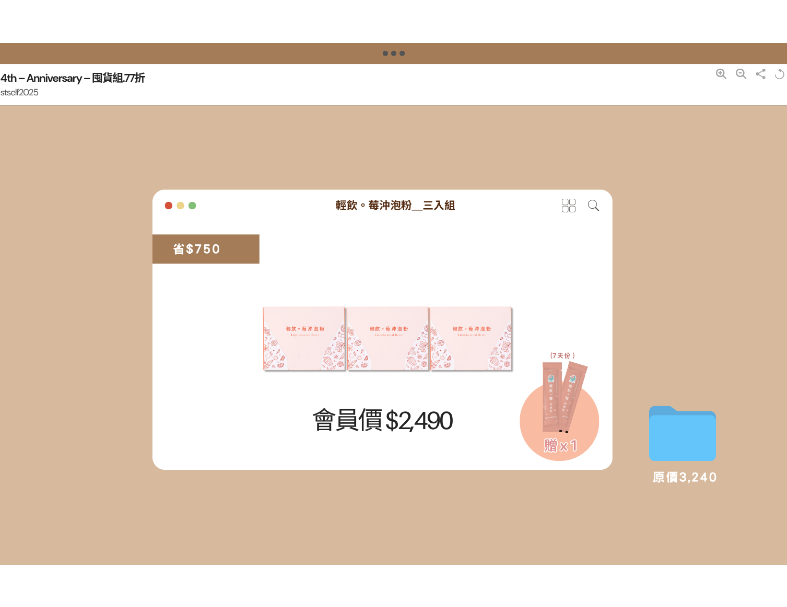Click the 4th-Anniversary page title

(73, 78)
